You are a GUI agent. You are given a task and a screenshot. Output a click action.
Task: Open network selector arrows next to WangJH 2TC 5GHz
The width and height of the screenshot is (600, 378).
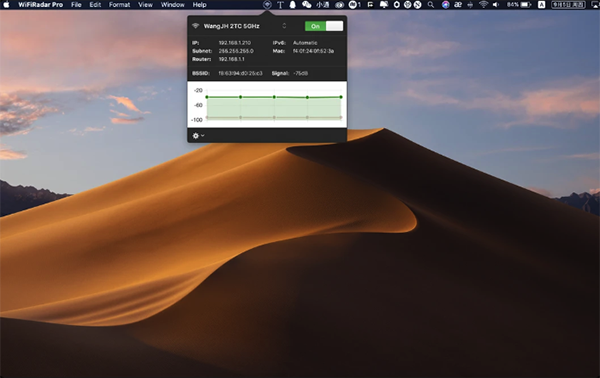(x=284, y=26)
